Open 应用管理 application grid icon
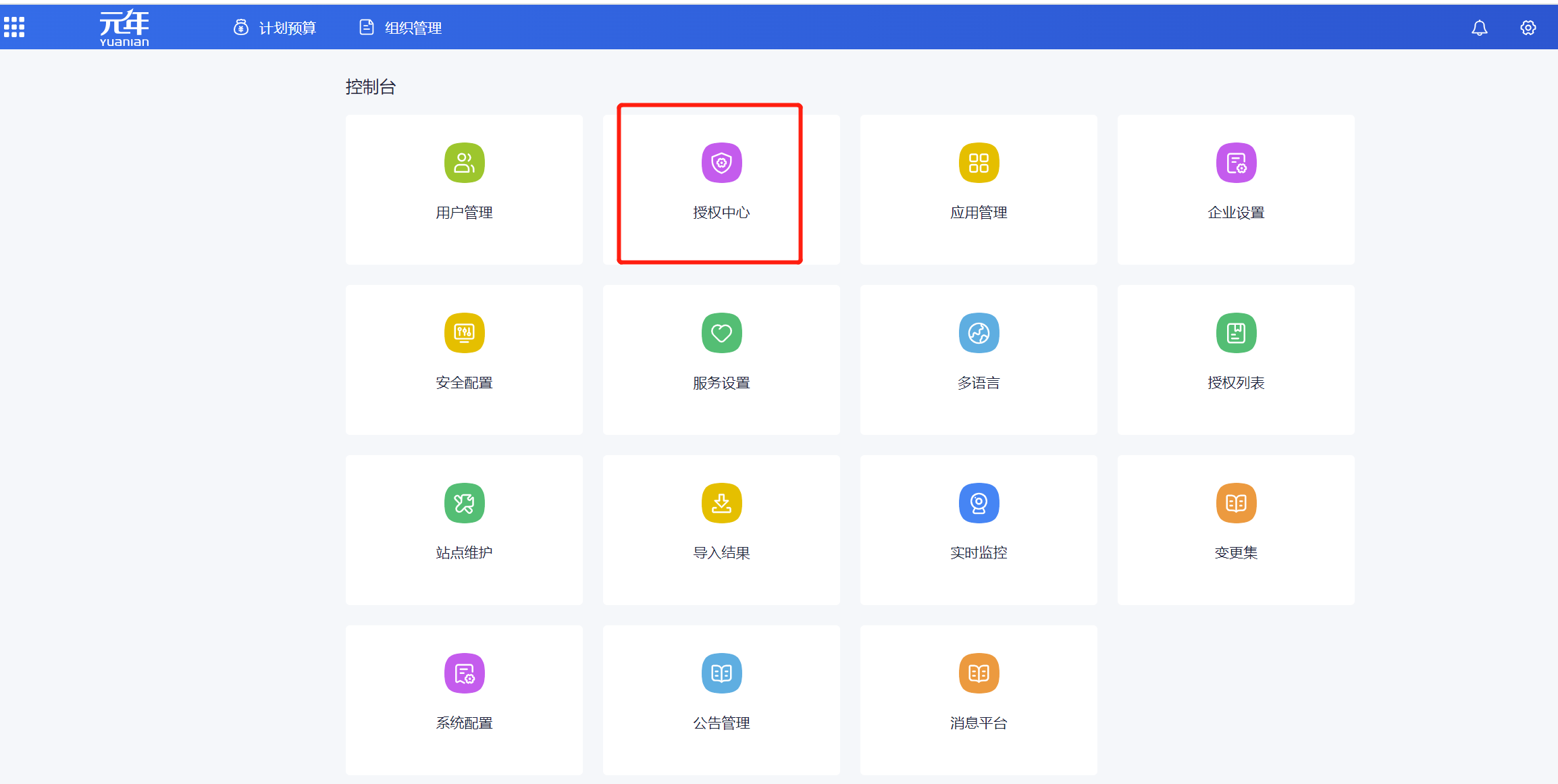Viewport: 1558px width, 784px height. 979,163
